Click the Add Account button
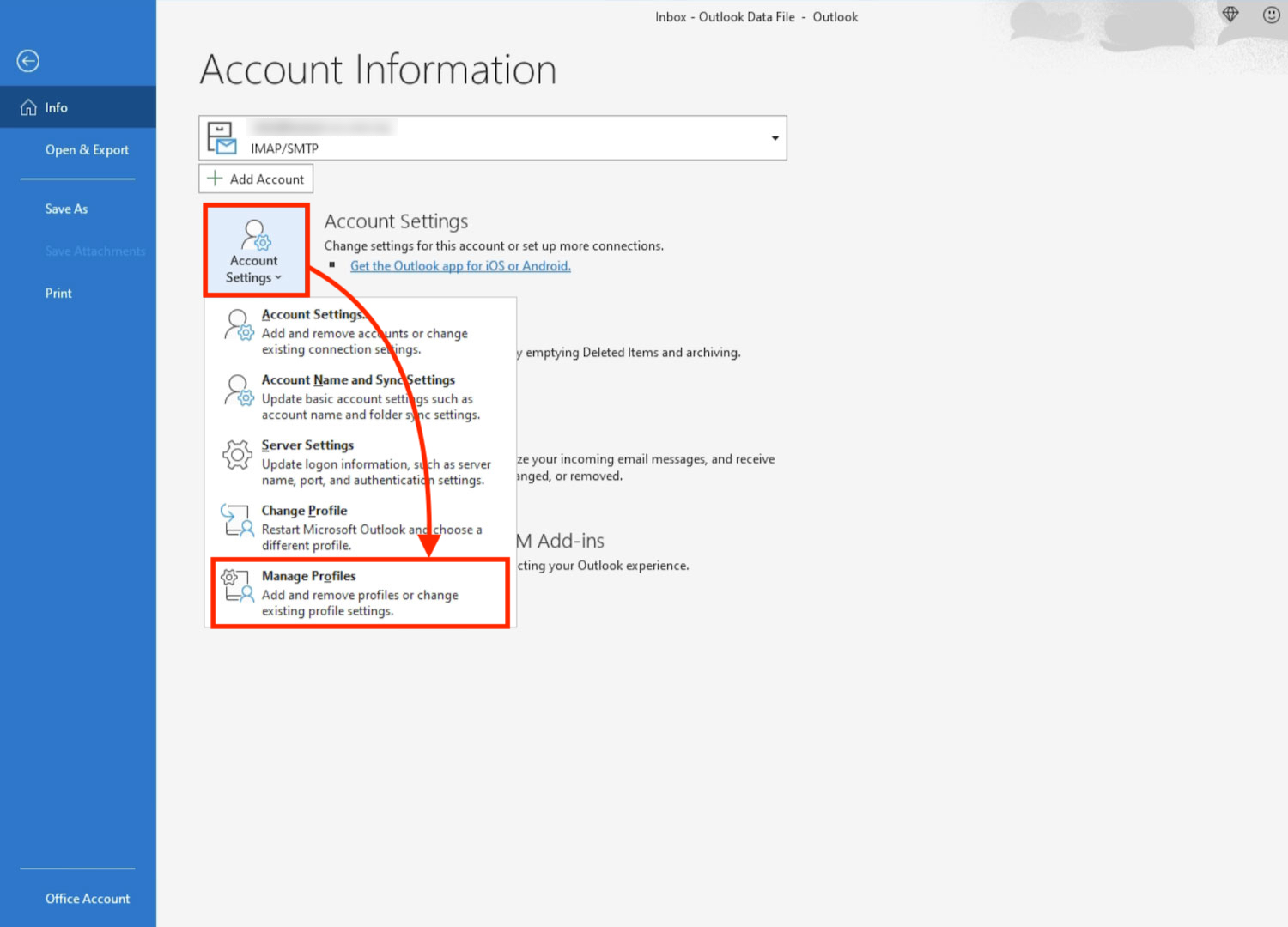This screenshot has width=1288, height=927. pyautogui.click(x=256, y=179)
